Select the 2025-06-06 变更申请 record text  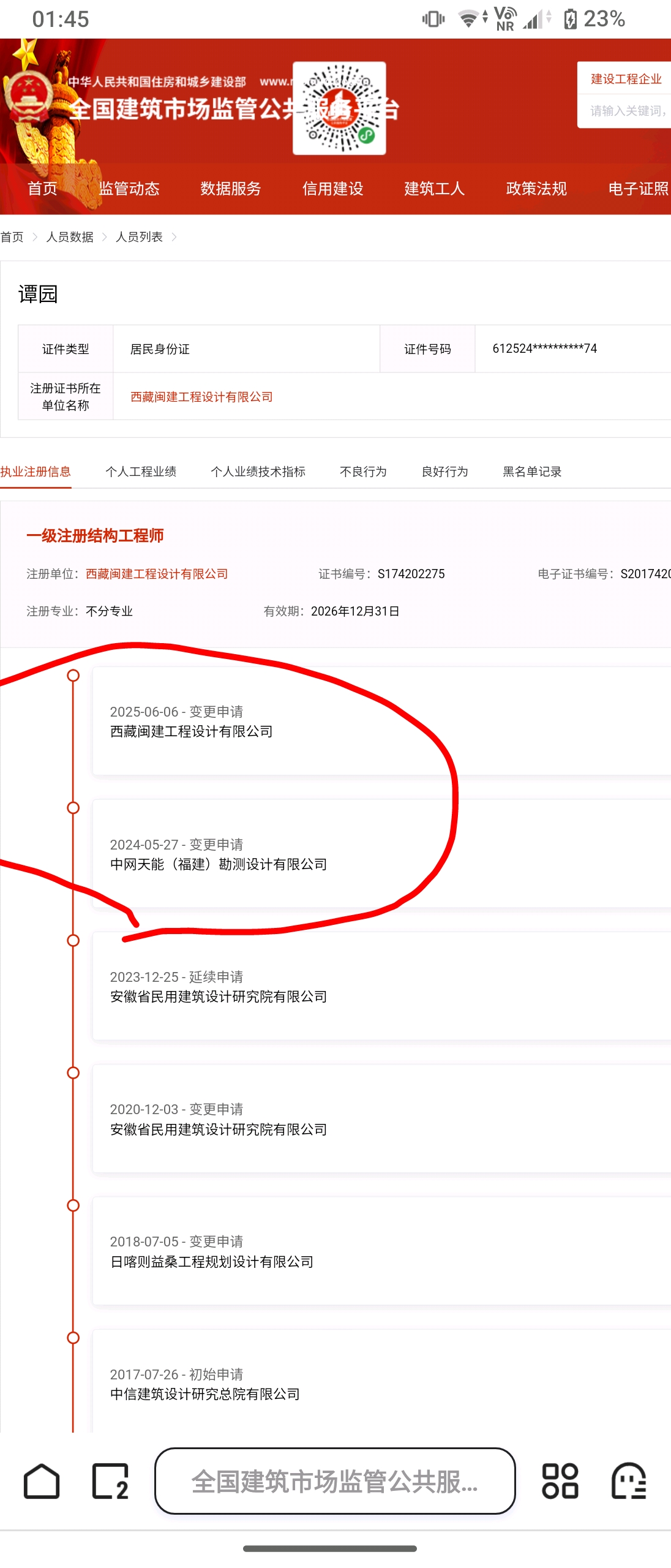[177, 712]
